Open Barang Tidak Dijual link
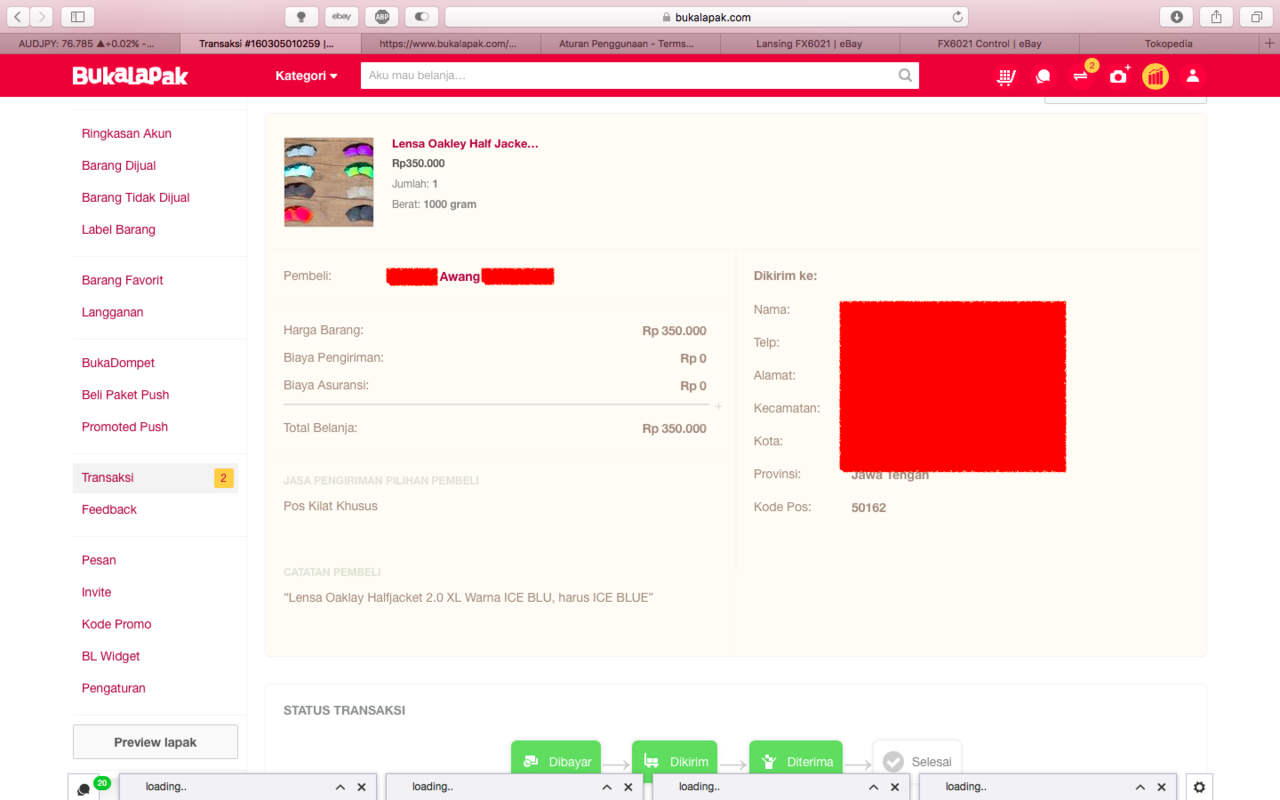1280x800 pixels. (x=136, y=197)
